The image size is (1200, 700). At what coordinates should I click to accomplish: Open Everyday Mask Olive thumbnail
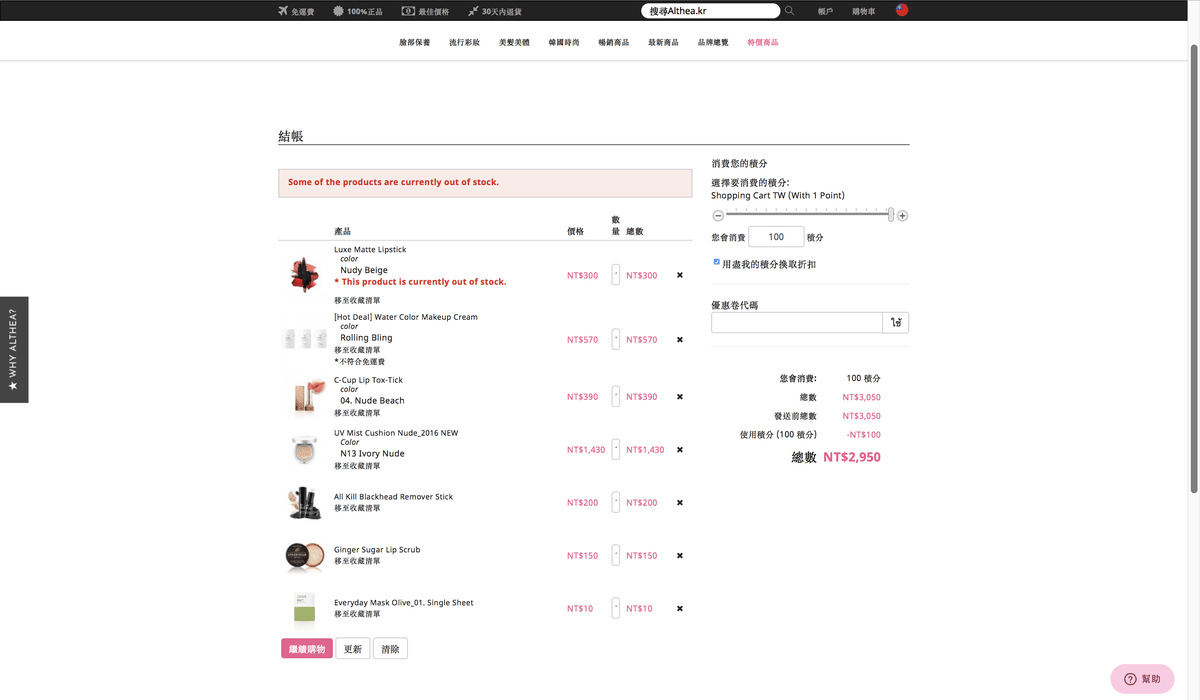pos(303,609)
